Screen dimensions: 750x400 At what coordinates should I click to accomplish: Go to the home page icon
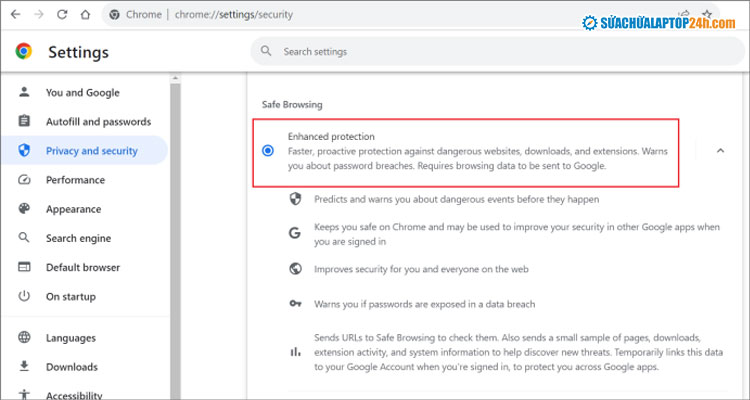point(86,15)
